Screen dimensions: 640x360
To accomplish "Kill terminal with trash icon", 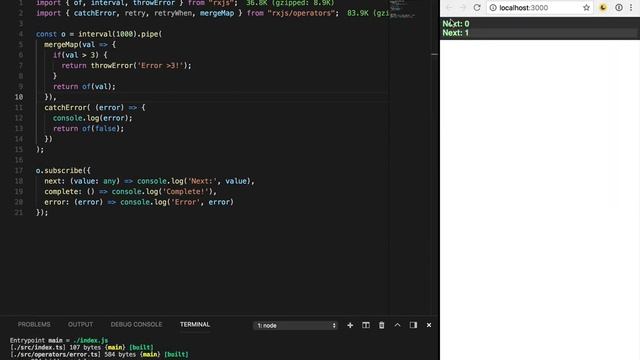I will point(382,325).
